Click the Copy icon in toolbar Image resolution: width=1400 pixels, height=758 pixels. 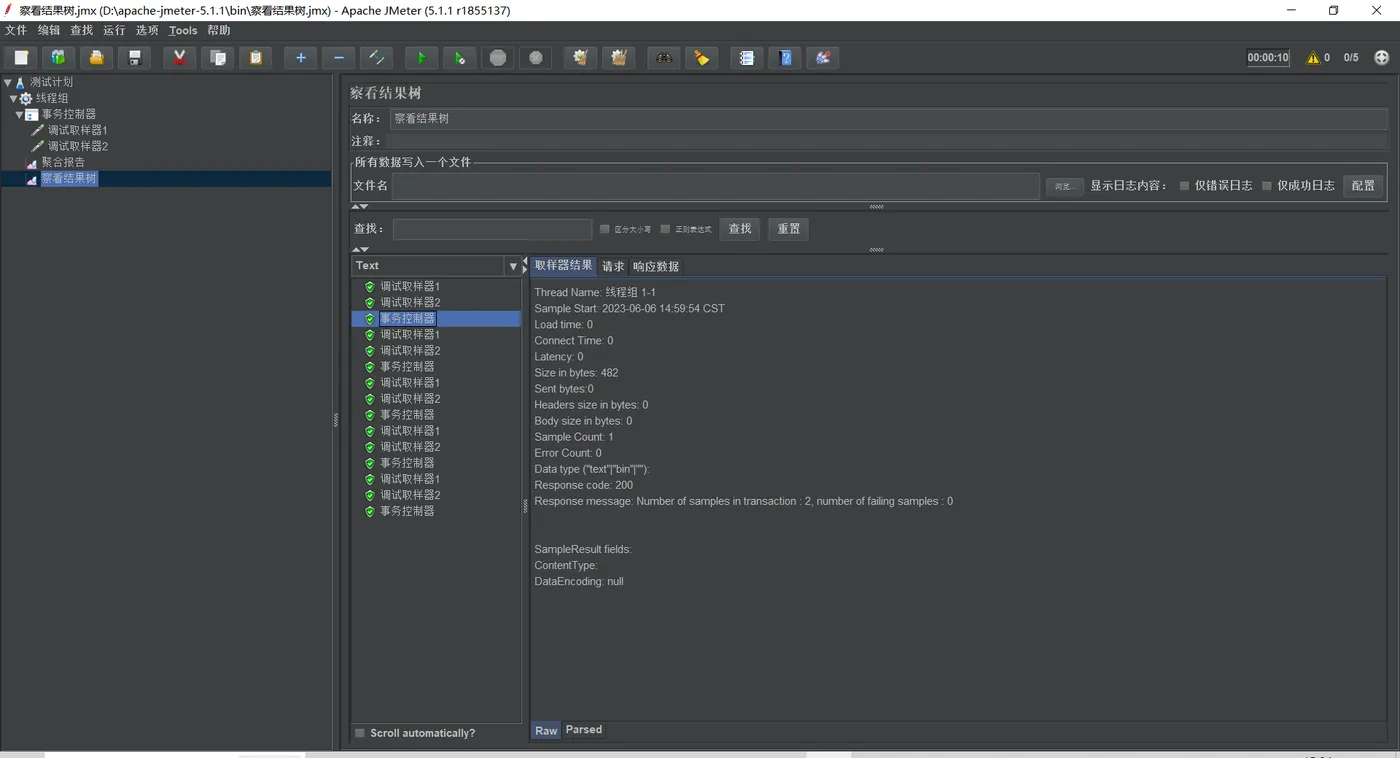pos(217,58)
